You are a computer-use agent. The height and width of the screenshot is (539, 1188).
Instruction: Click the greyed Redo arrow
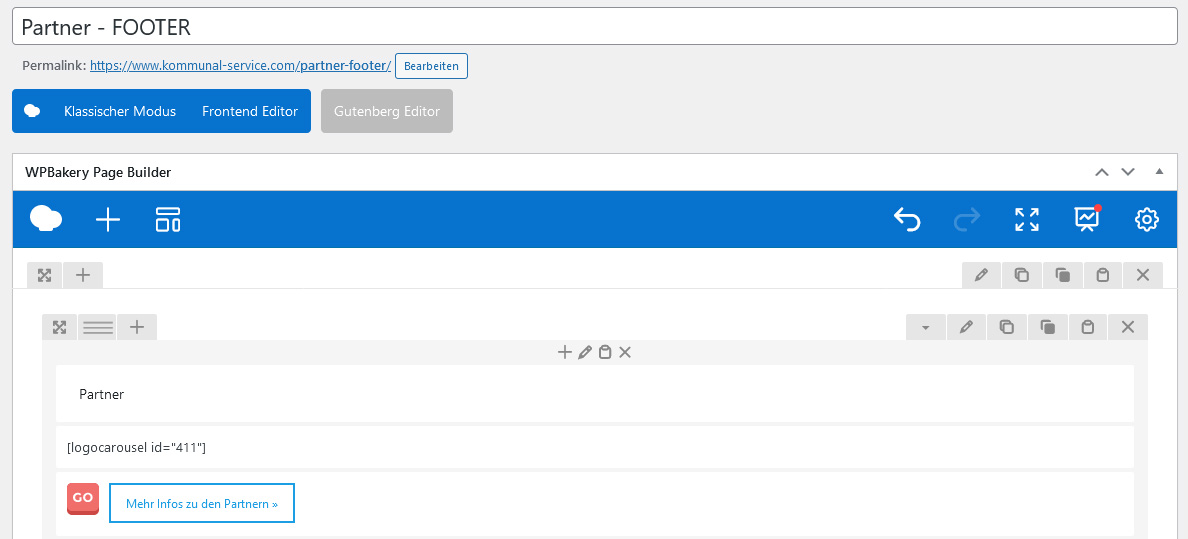click(x=967, y=220)
